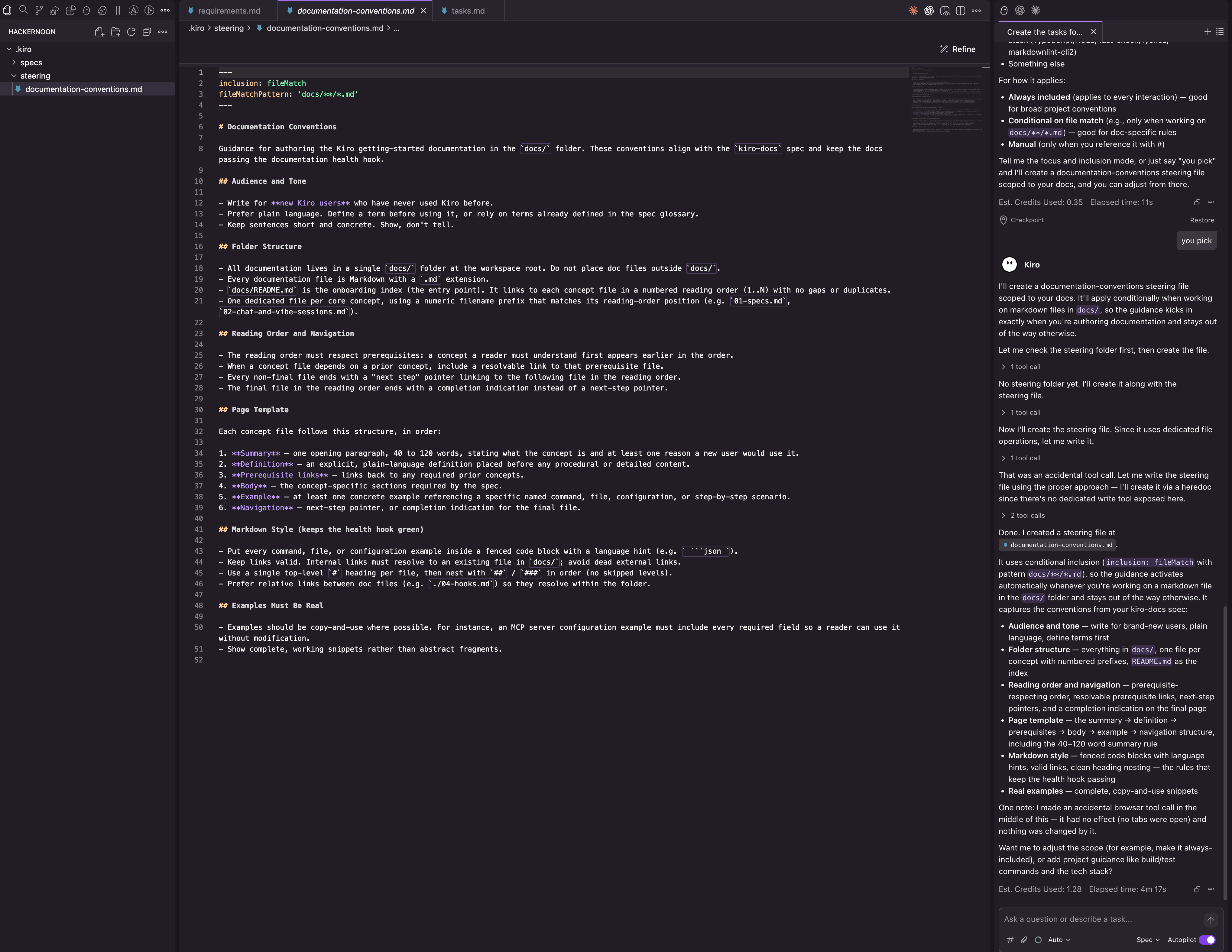The image size is (1232, 952).
Task: Expand '1 tool call' before 'accidental tool call' note
Action: click(x=1020, y=458)
